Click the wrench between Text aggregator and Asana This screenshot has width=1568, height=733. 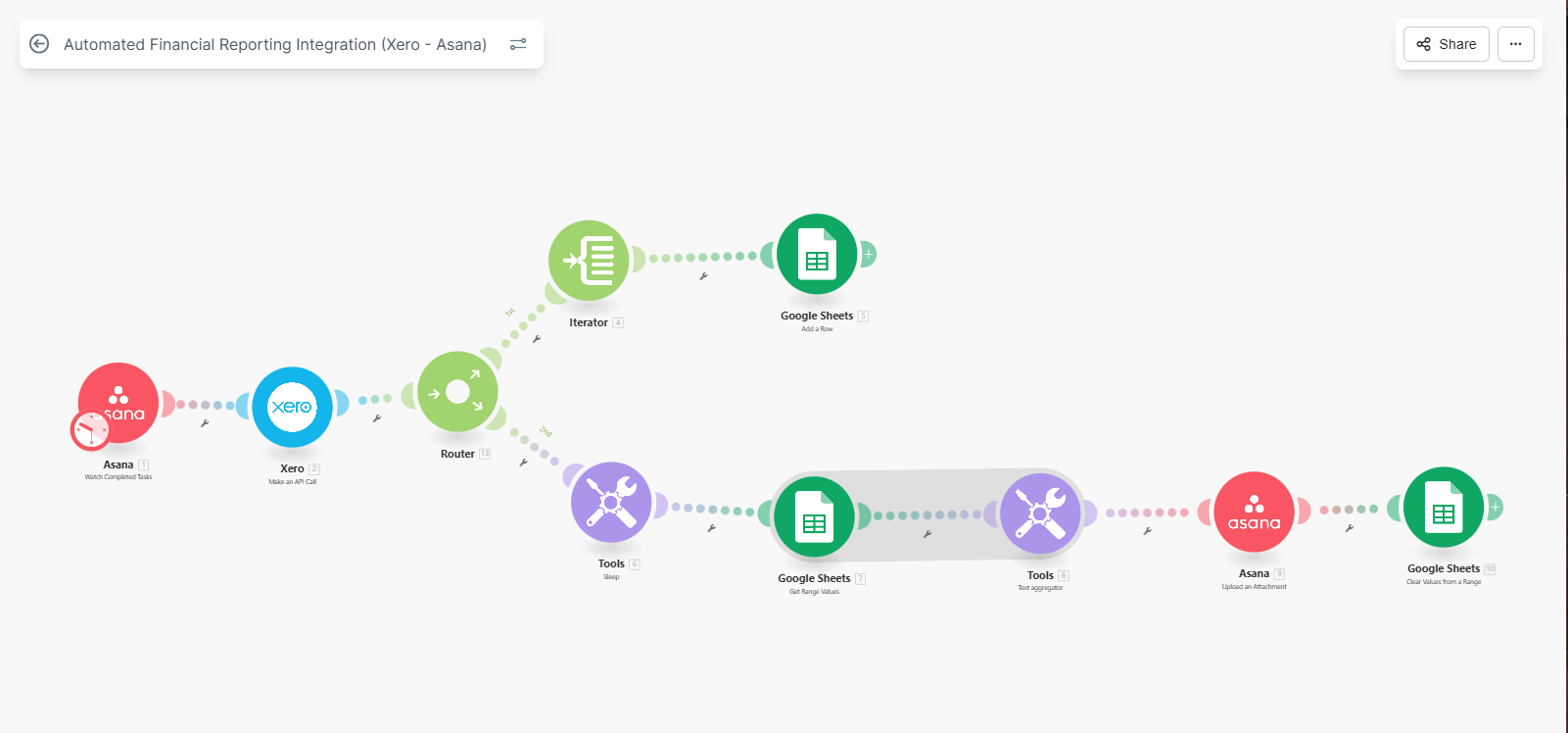(x=1147, y=531)
